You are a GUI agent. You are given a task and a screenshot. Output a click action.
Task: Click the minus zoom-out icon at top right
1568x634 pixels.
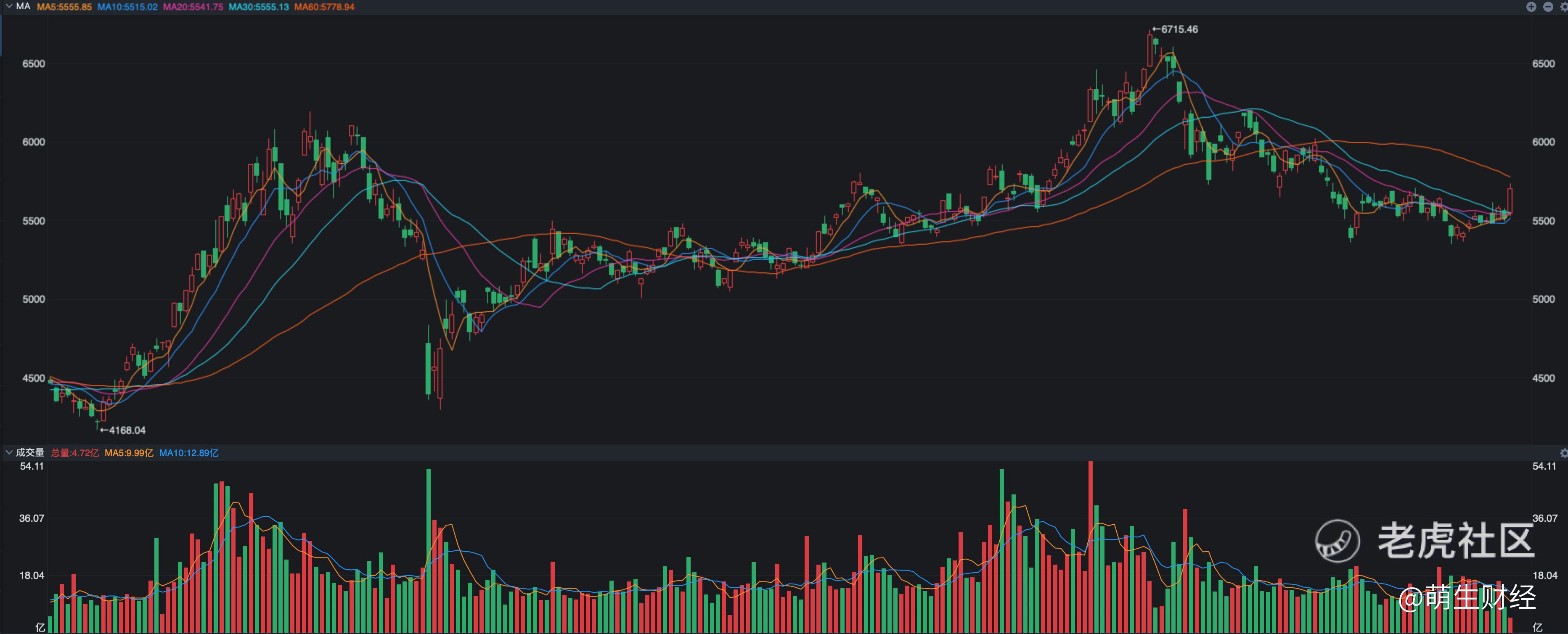1548,7
